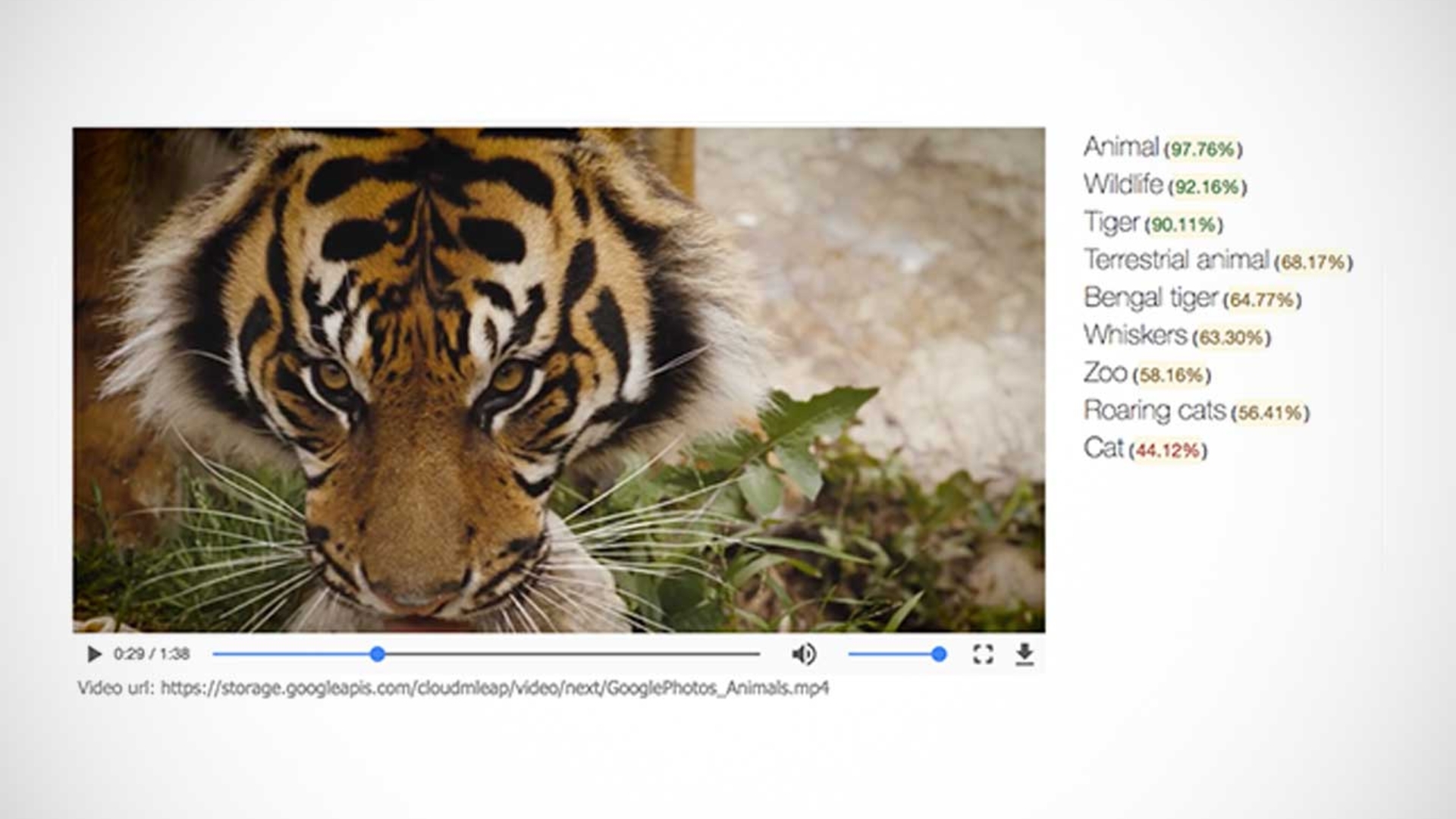The width and height of the screenshot is (1456, 819).
Task: Select the Bengal tiger detection label
Action: [1153, 299]
